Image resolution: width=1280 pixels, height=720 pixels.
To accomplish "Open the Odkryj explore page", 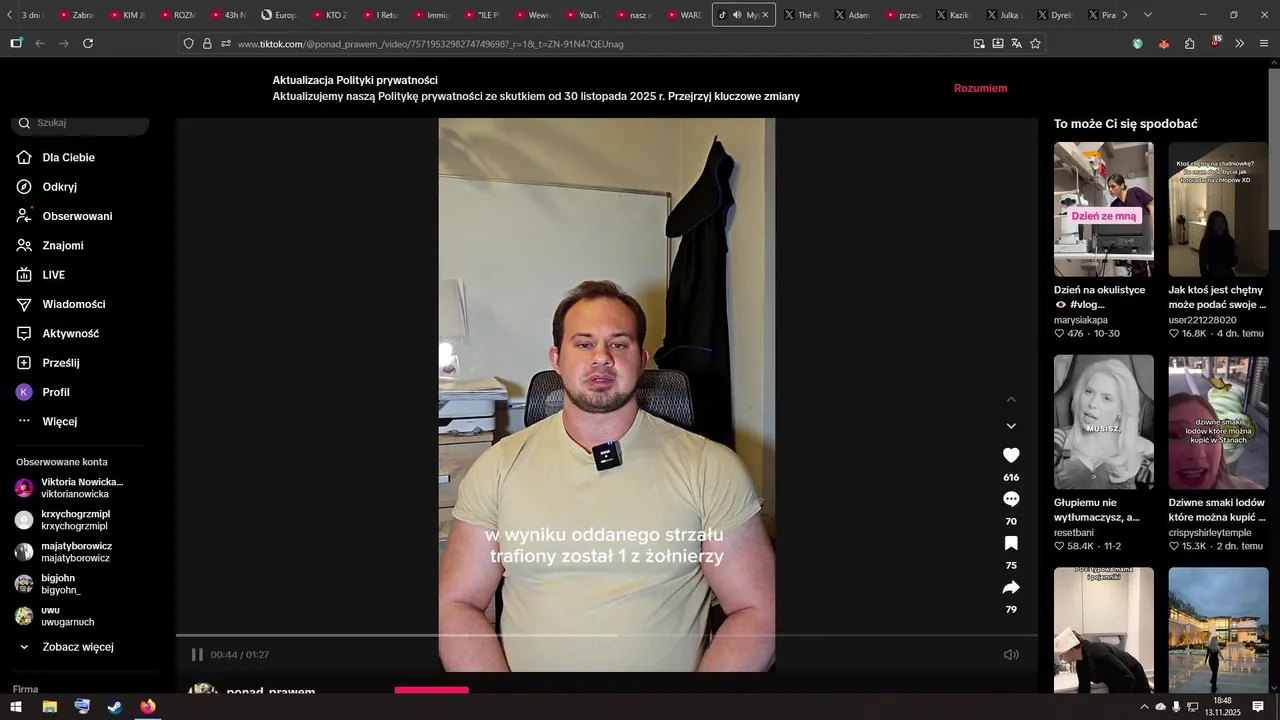I will (x=47, y=187).
